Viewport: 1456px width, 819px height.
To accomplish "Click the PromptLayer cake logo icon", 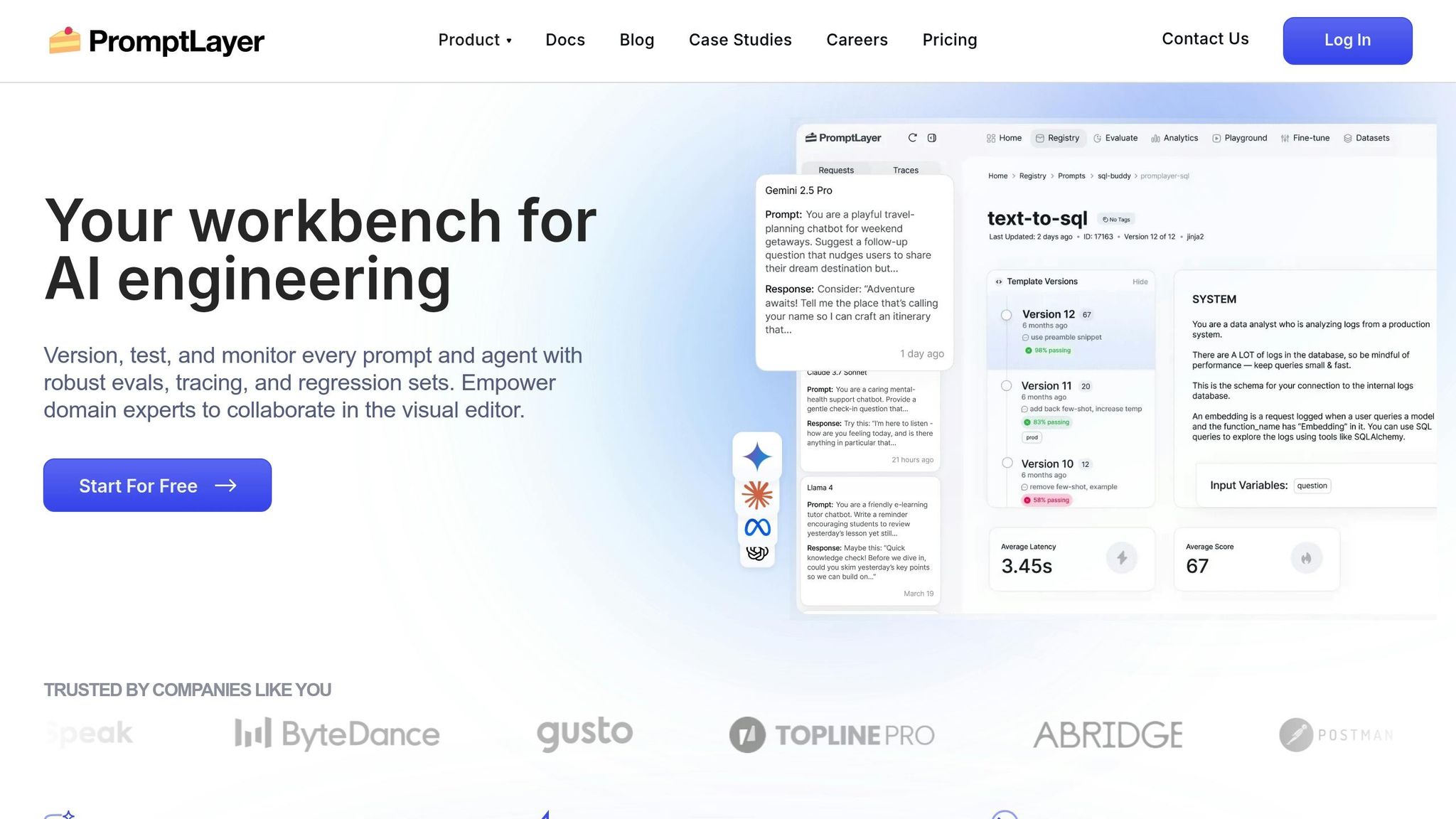I will [x=64, y=41].
